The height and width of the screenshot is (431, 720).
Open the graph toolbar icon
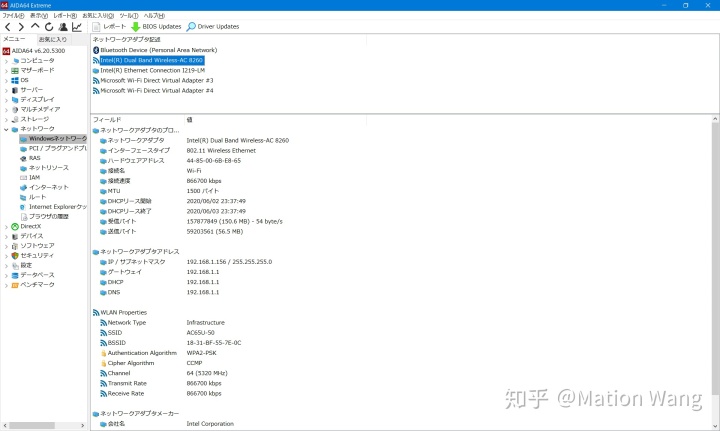[x=77, y=27]
